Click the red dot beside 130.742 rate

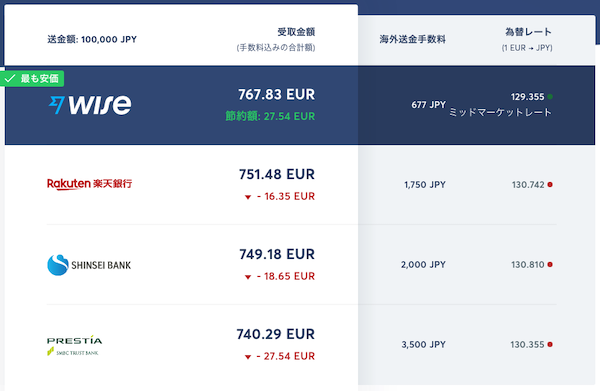click(x=550, y=185)
